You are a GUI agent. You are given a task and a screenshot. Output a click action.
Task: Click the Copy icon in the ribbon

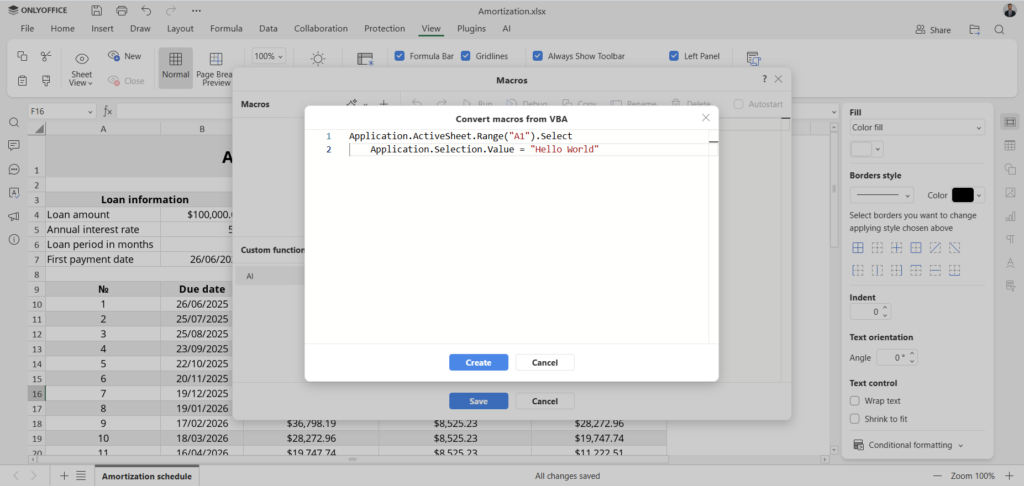coord(22,56)
